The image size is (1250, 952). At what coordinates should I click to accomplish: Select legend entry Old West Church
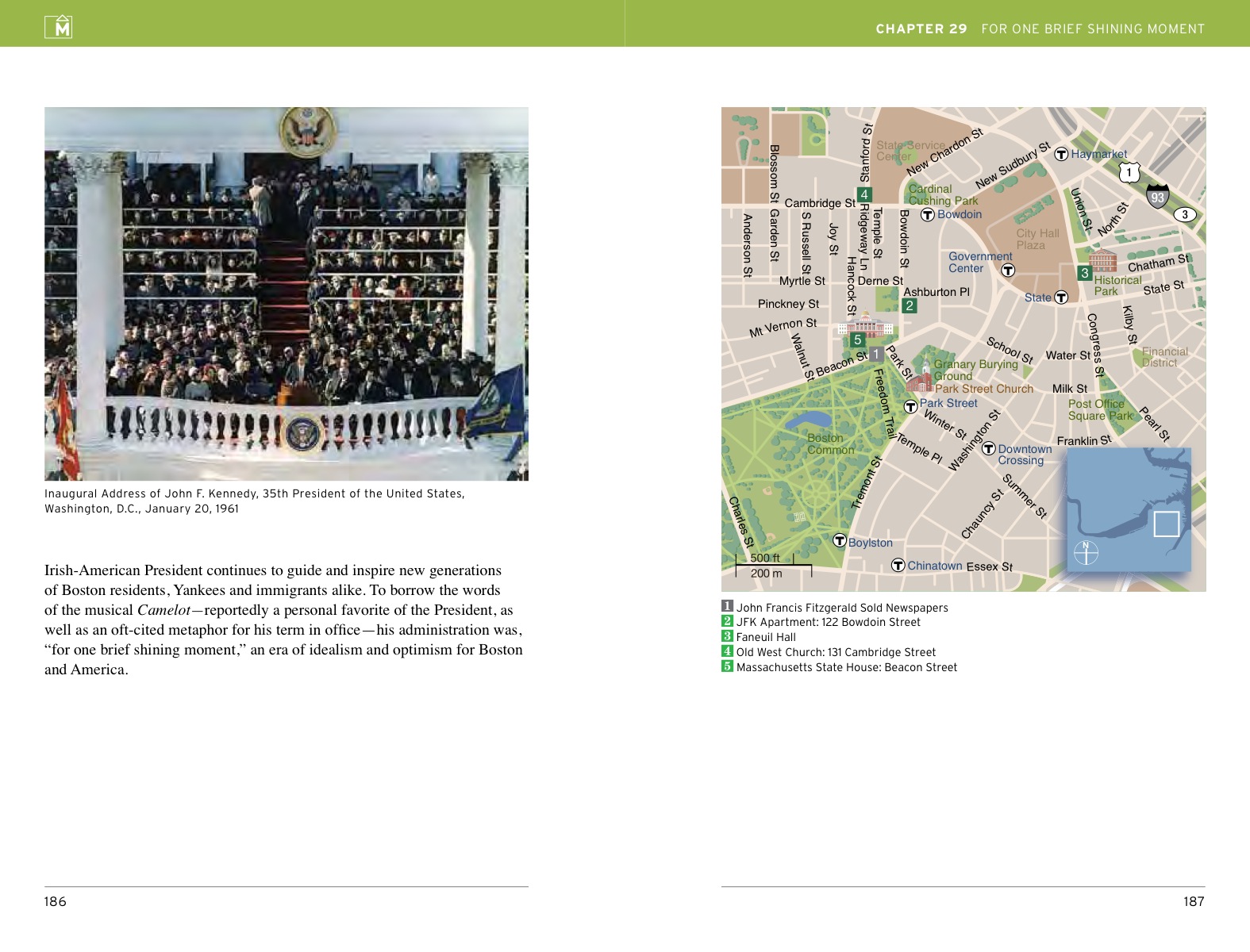pyautogui.click(x=829, y=652)
